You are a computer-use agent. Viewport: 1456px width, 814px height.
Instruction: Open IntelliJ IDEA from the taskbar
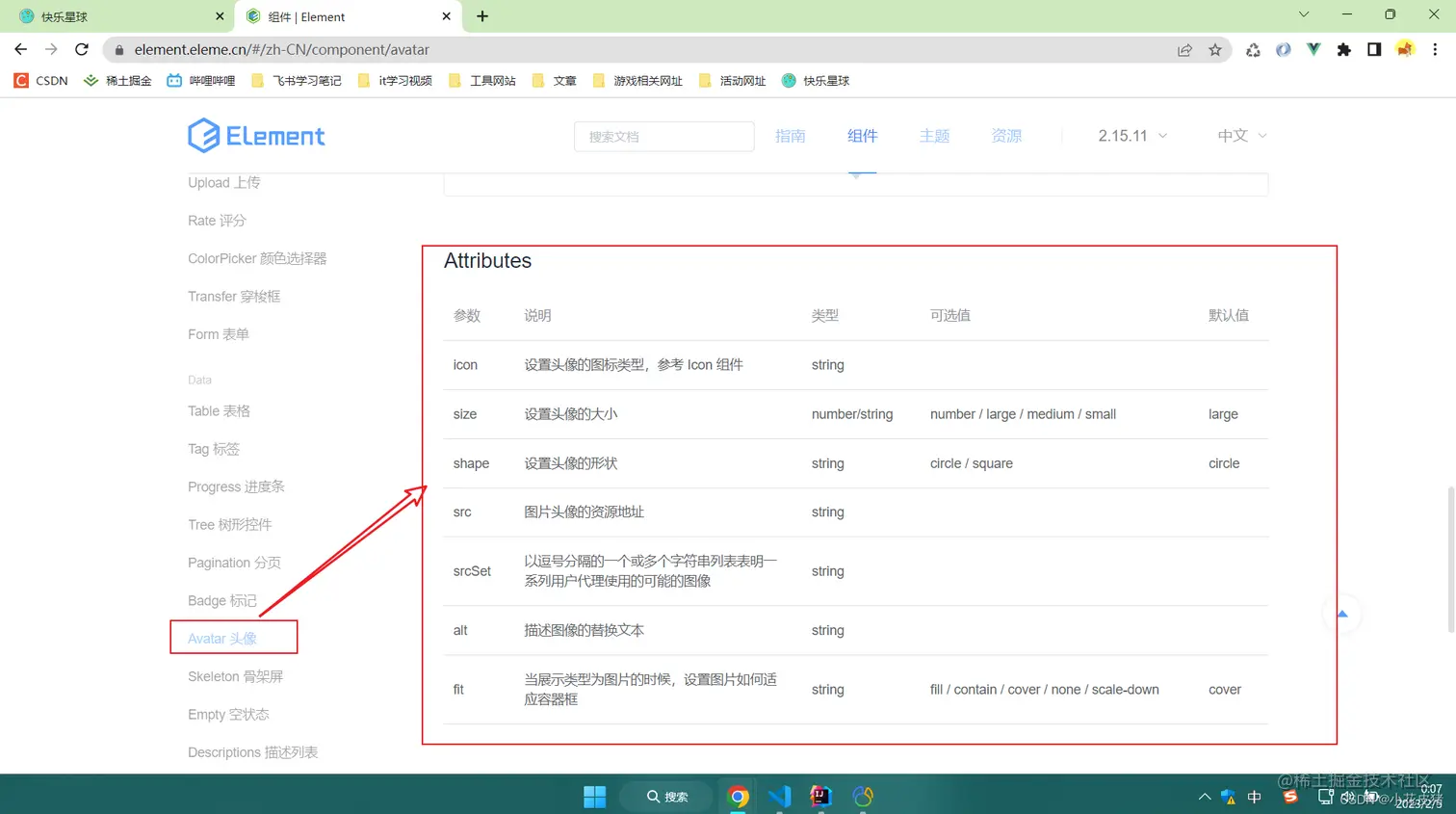pyautogui.click(x=821, y=797)
